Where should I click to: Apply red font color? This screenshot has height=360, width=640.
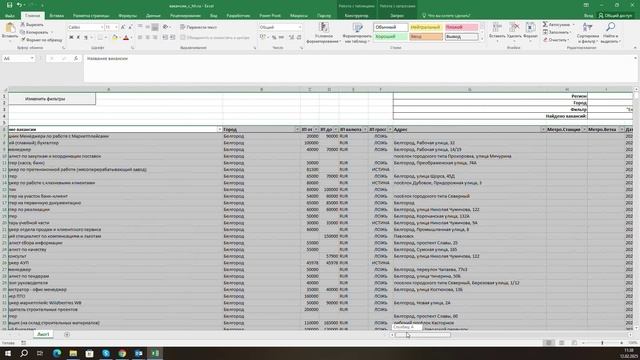(126, 38)
